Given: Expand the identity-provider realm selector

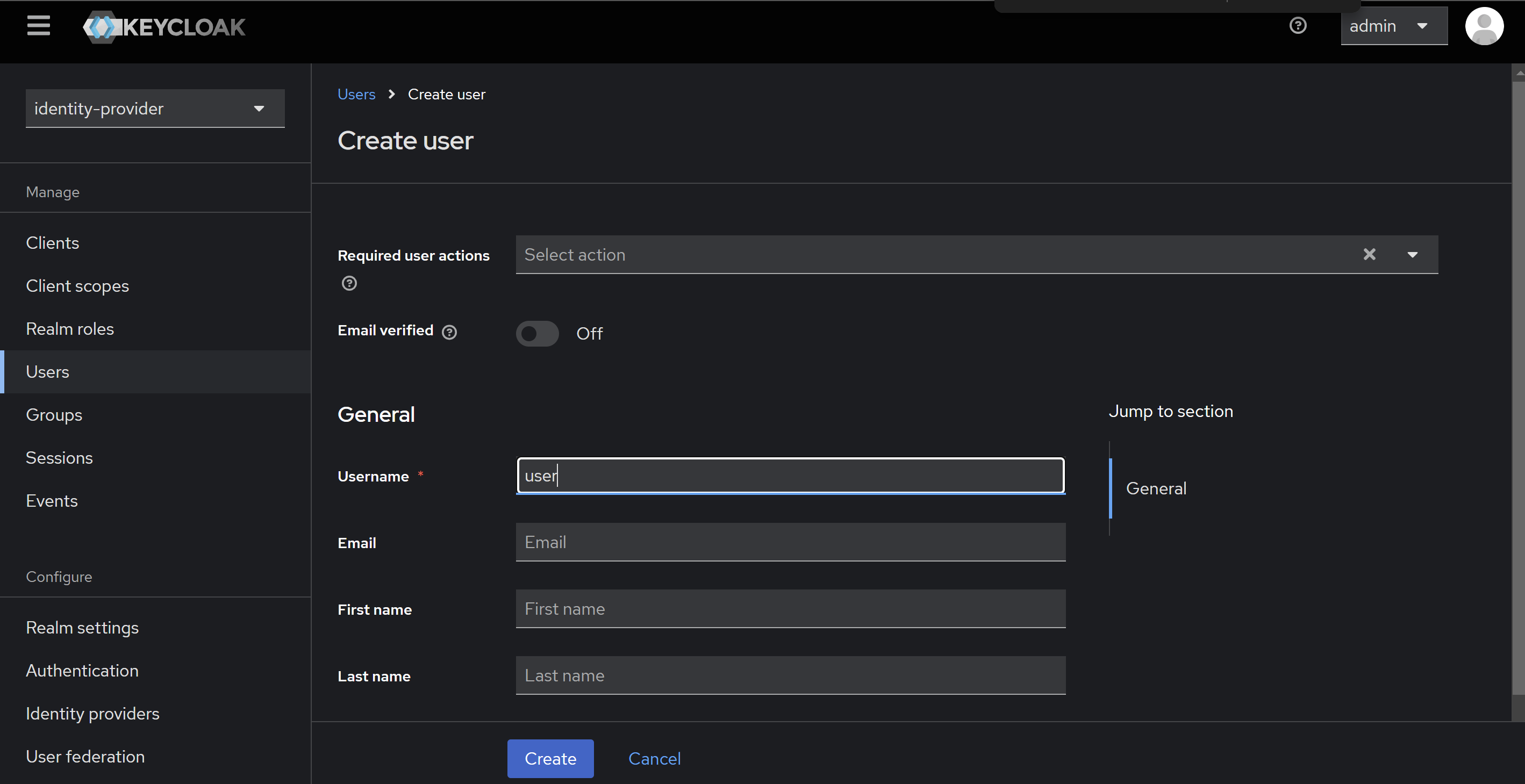Looking at the screenshot, I should click(x=155, y=109).
